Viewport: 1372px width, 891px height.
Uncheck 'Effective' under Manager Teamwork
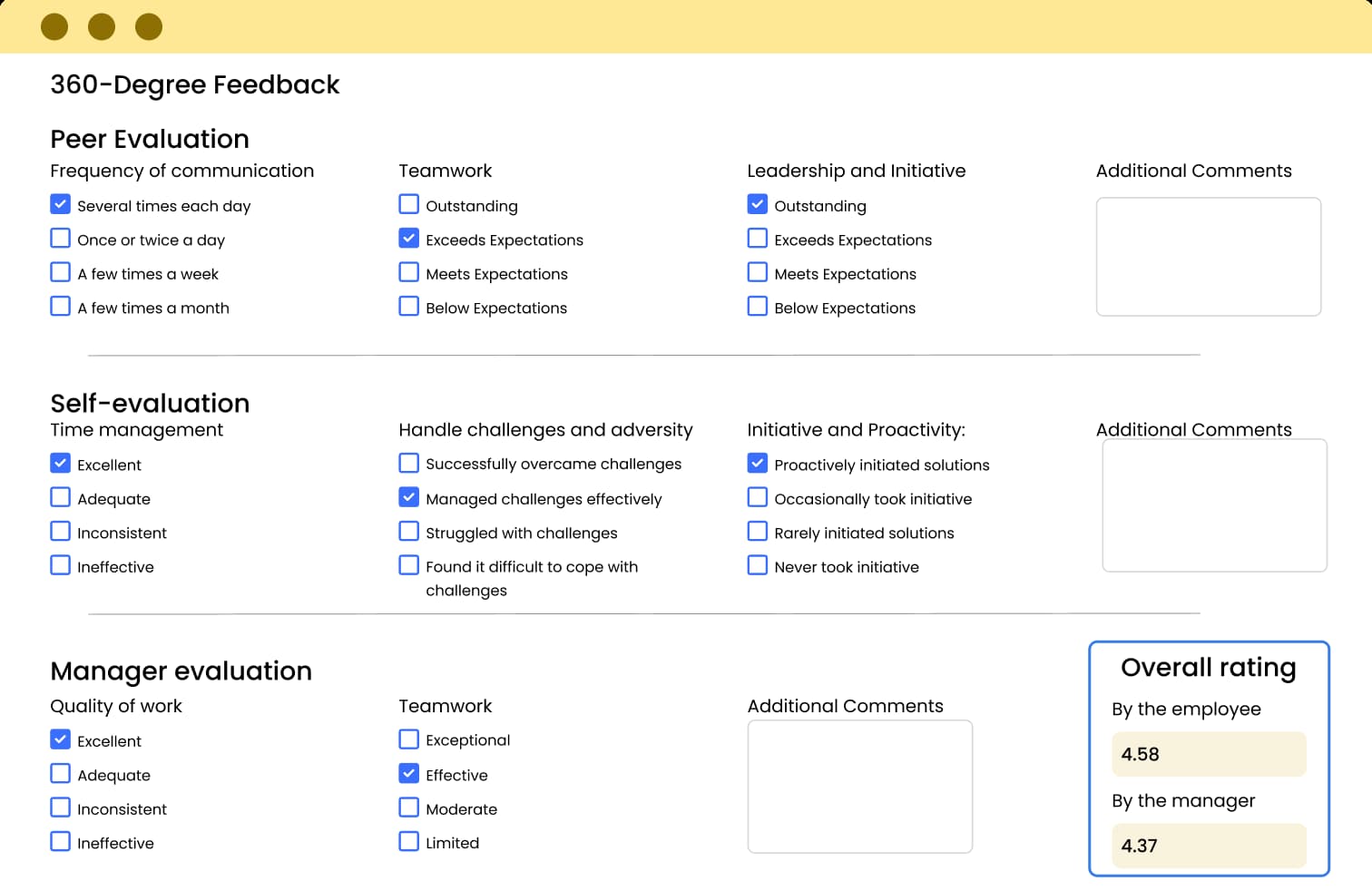tap(409, 774)
